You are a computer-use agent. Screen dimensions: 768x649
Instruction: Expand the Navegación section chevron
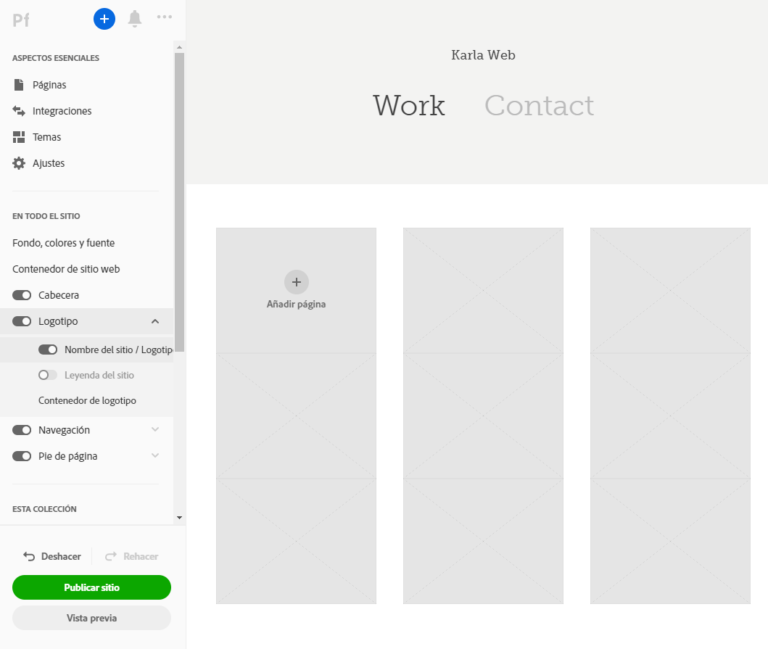pyautogui.click(x=155, y=430)
